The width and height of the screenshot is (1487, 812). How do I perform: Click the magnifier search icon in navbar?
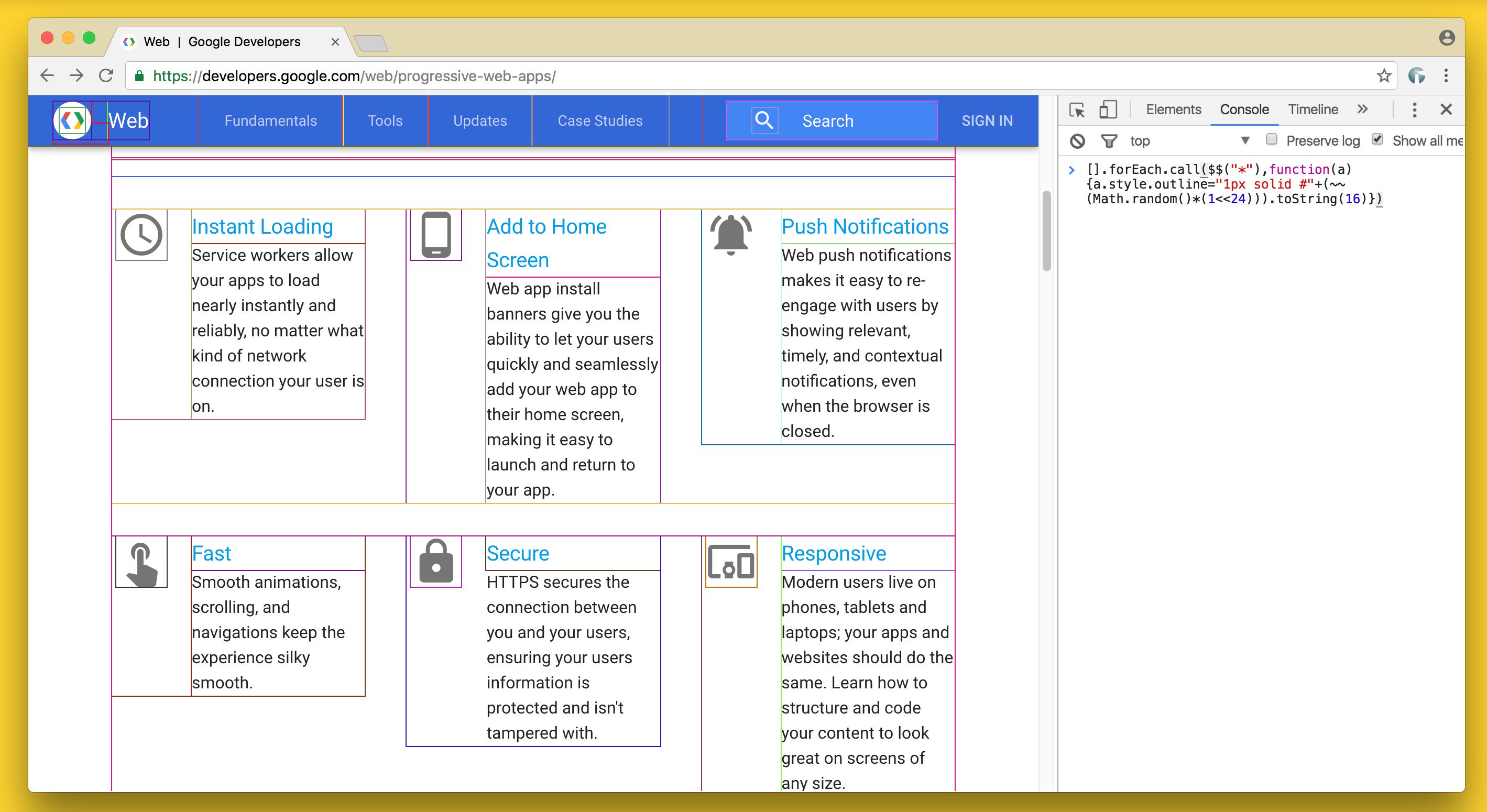coord(764,120)
